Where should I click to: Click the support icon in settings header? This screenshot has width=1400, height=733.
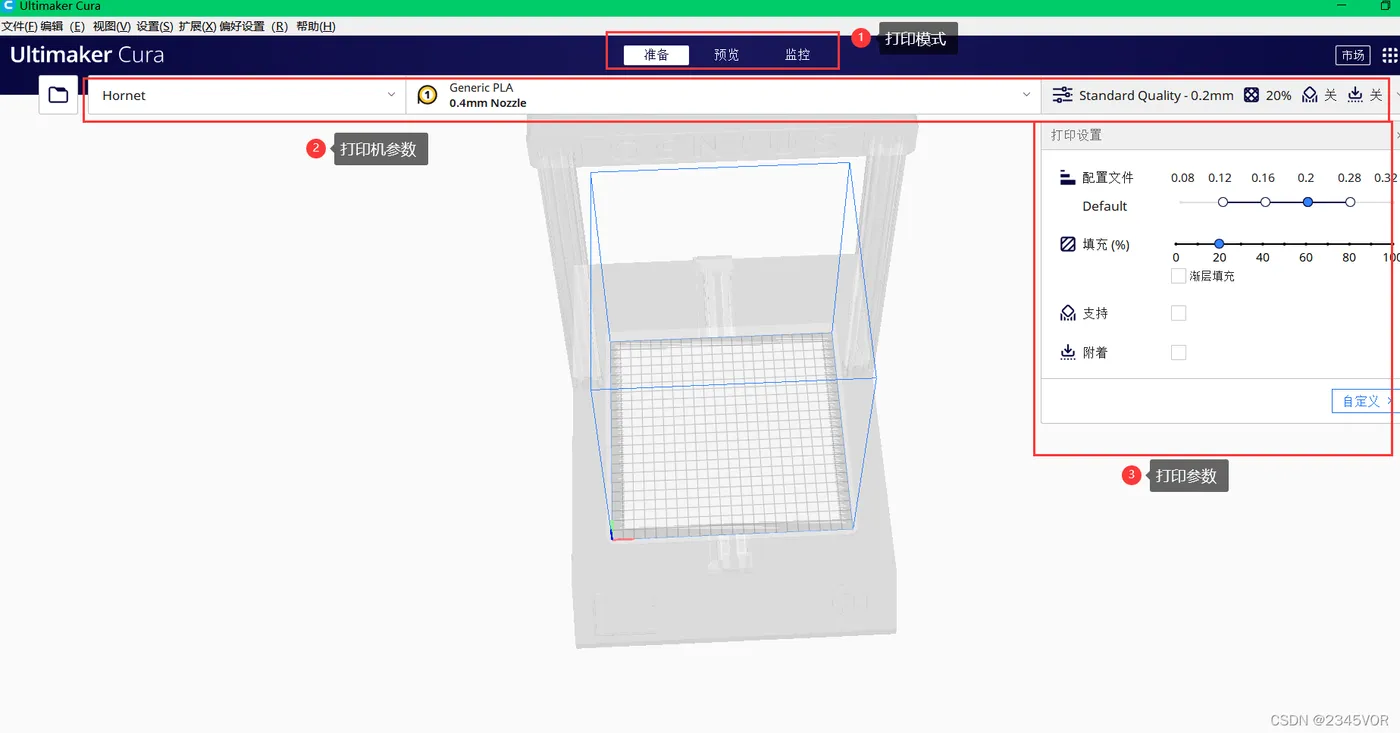(1310, 95)
